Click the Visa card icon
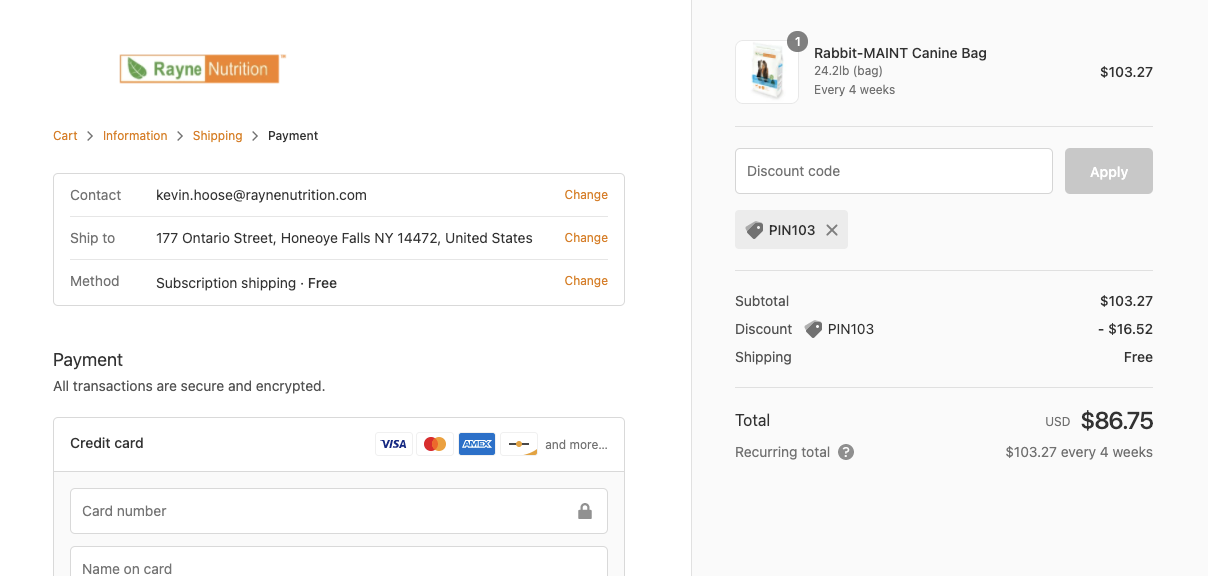Image resolution: width=1208 pixels, height=576 pixels. coord(394,444)
